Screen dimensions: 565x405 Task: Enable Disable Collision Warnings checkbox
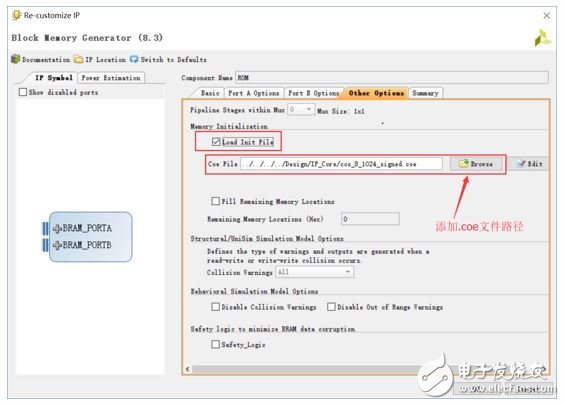coord(215,307)
